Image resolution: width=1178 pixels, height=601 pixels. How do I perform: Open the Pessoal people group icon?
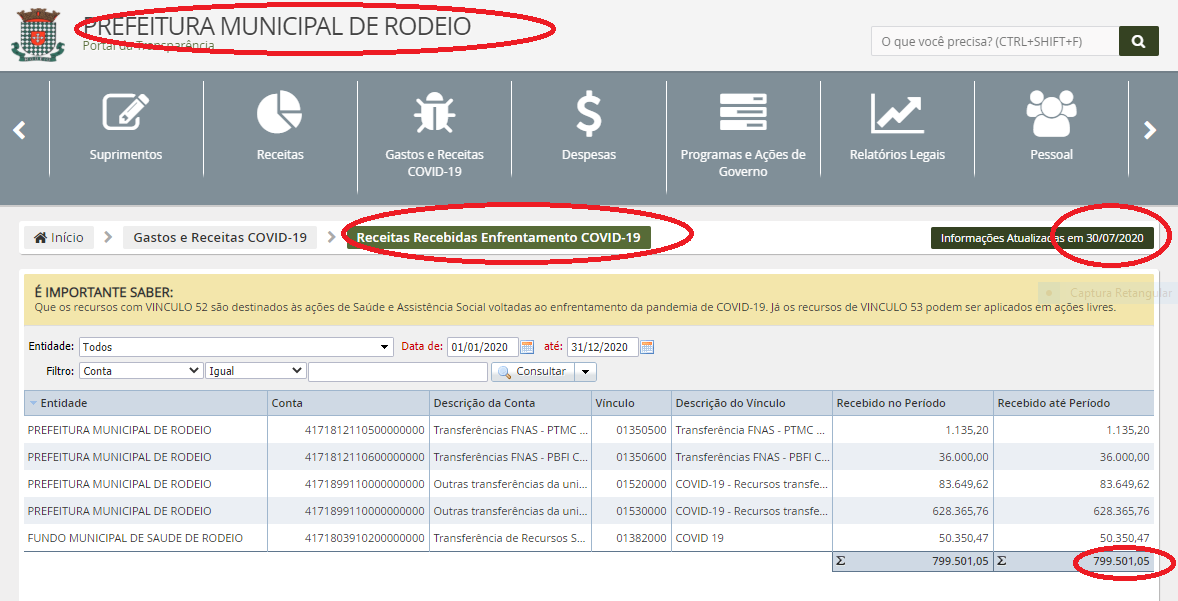[1051, 113]
